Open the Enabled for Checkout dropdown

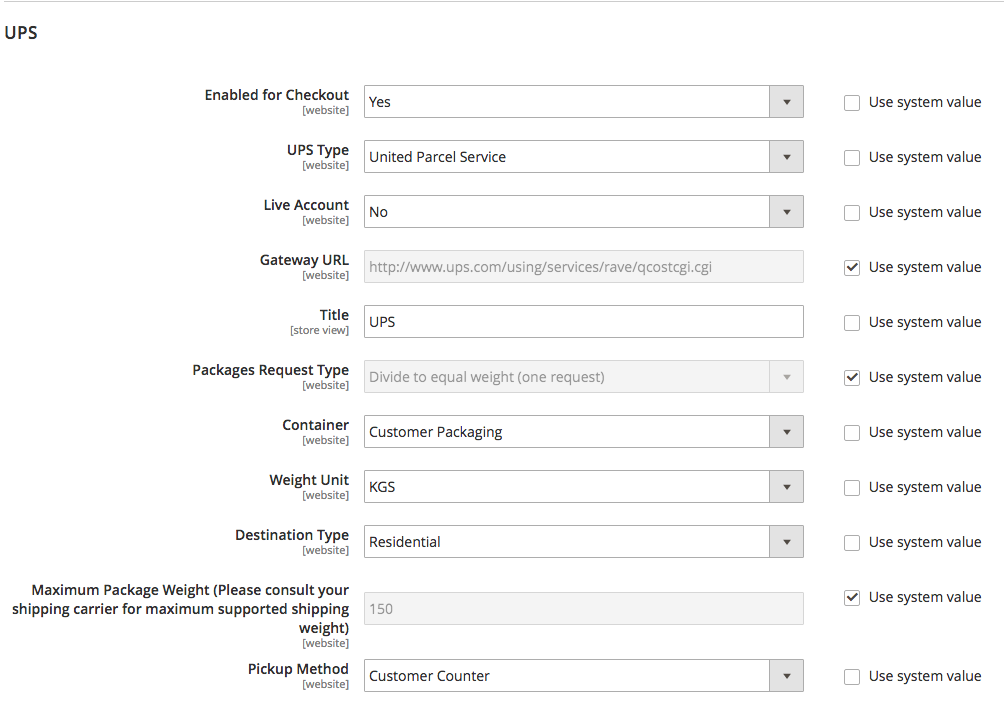pos(786,101)
